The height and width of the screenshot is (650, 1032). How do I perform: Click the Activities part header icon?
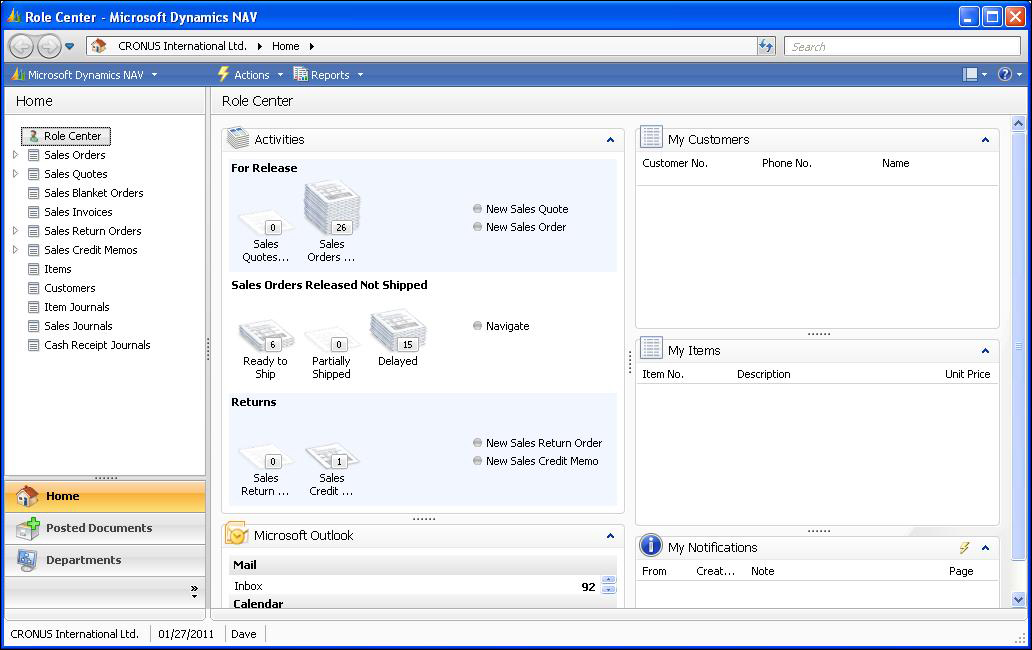238,139
